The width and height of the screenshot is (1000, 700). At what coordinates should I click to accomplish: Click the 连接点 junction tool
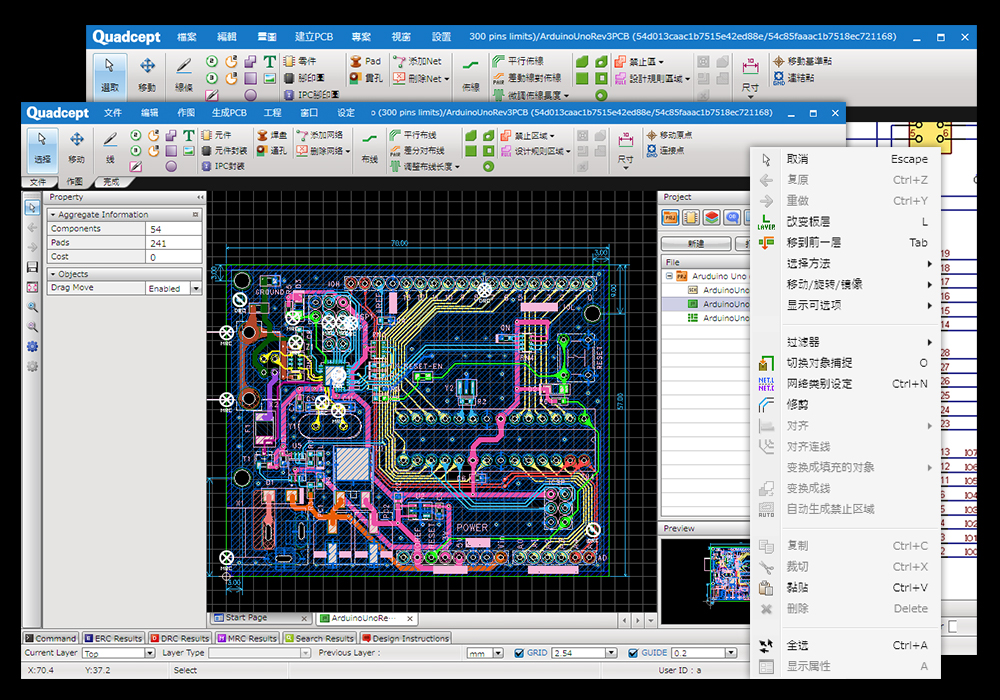tap(665, 151)
